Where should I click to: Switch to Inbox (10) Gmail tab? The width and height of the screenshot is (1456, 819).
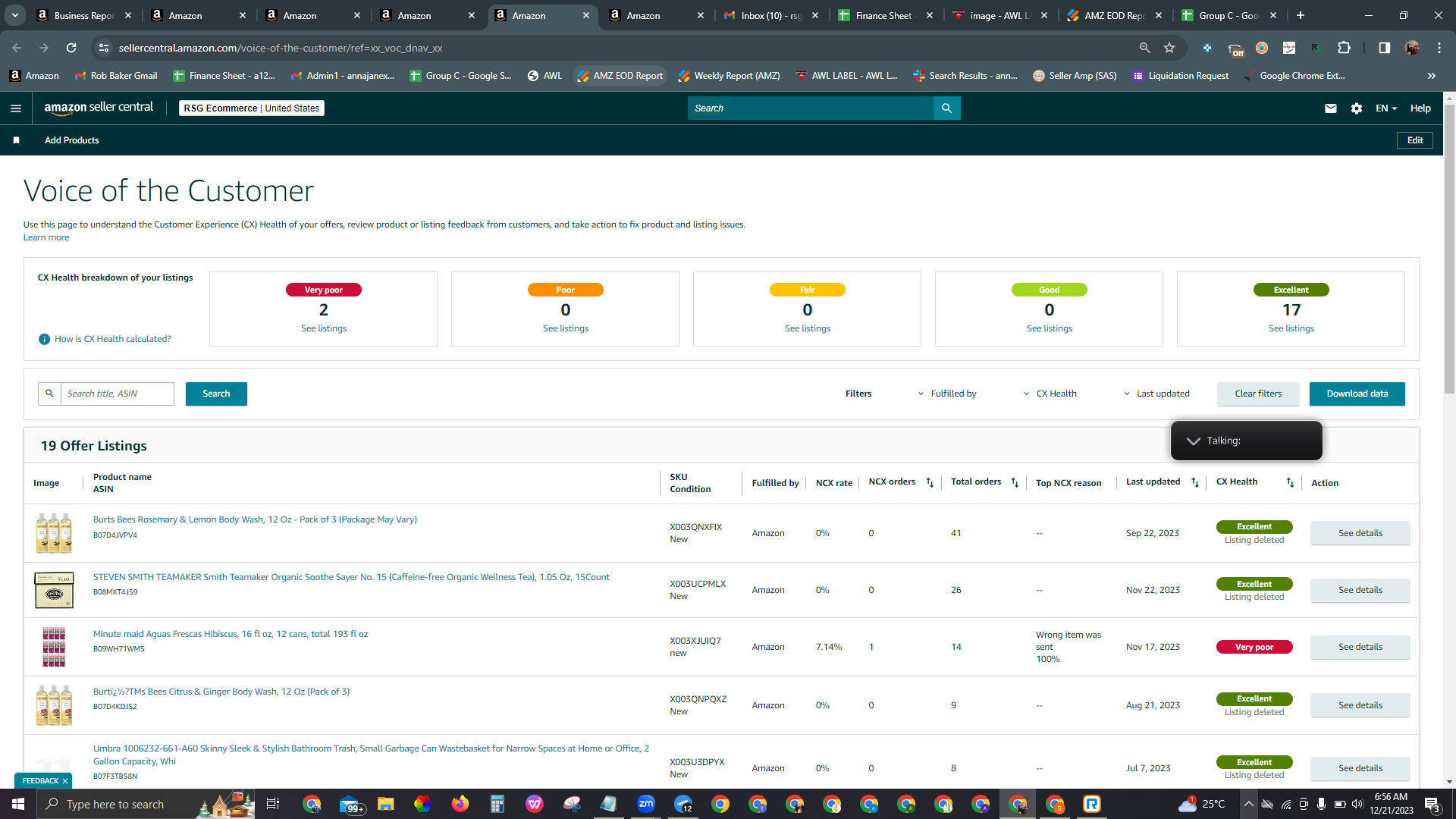(x=770, y=15)
